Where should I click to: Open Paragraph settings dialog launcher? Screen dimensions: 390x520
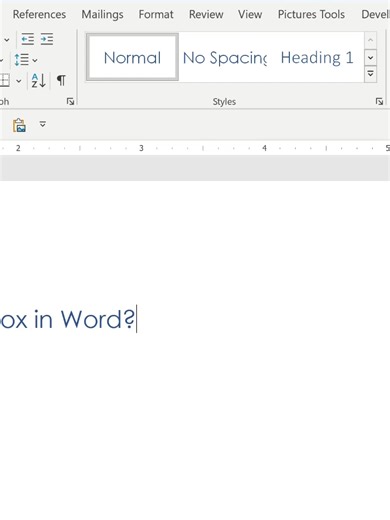(x=70, y=101)
